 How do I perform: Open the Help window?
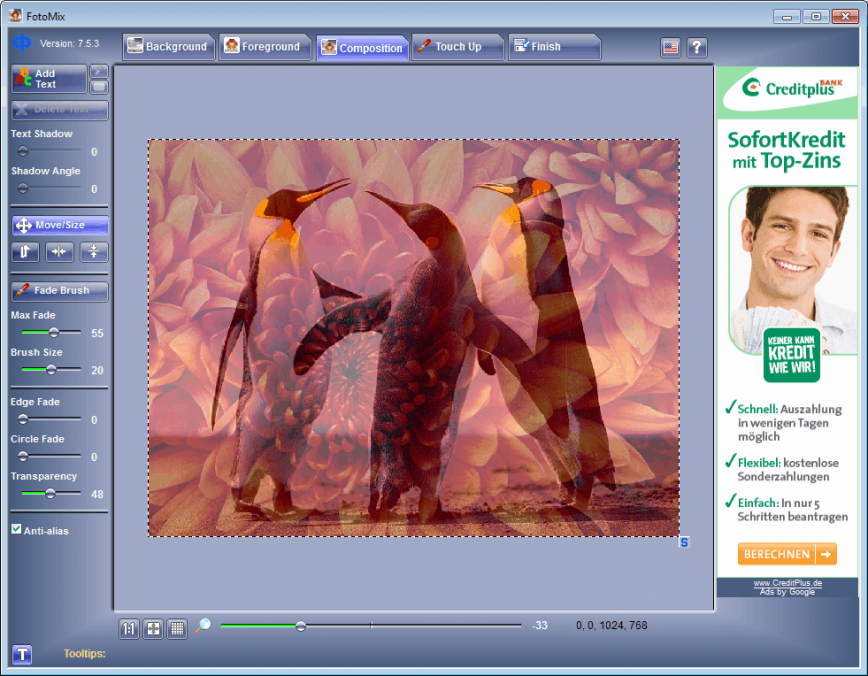[696, 47]
